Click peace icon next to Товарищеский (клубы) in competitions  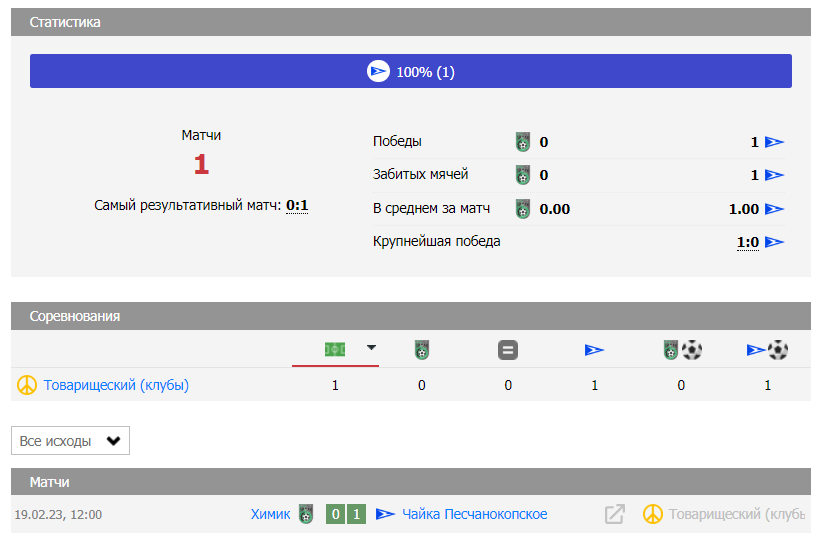tap(27, 385)
